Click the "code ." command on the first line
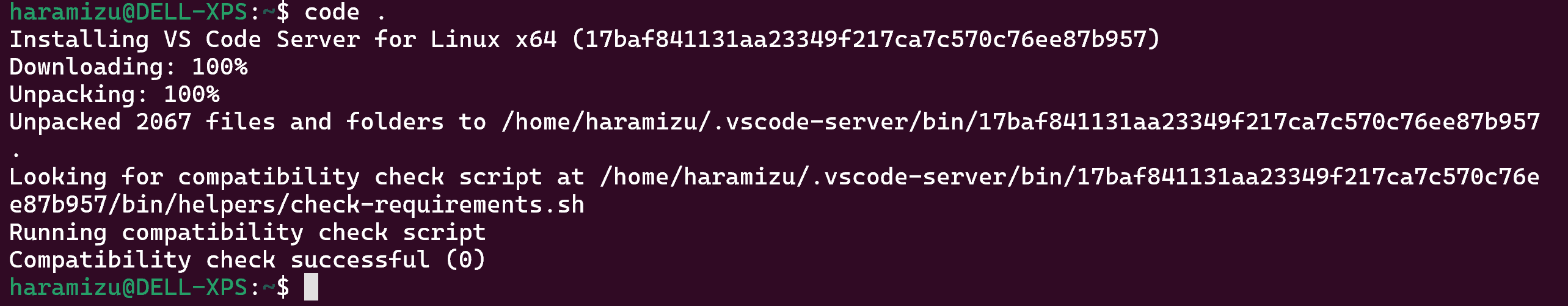This screenshot has width=1568, height=306. click(x=345, y=12)
